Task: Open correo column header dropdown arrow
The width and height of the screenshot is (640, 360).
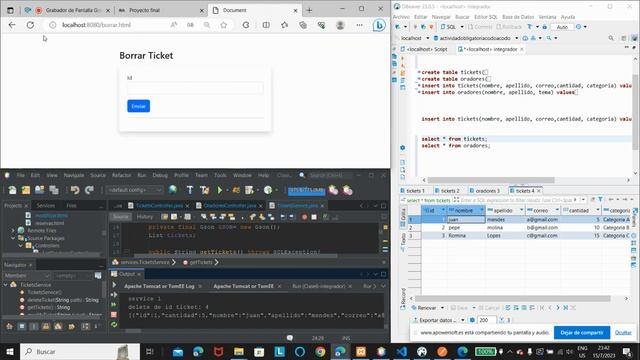Action: 557,210
